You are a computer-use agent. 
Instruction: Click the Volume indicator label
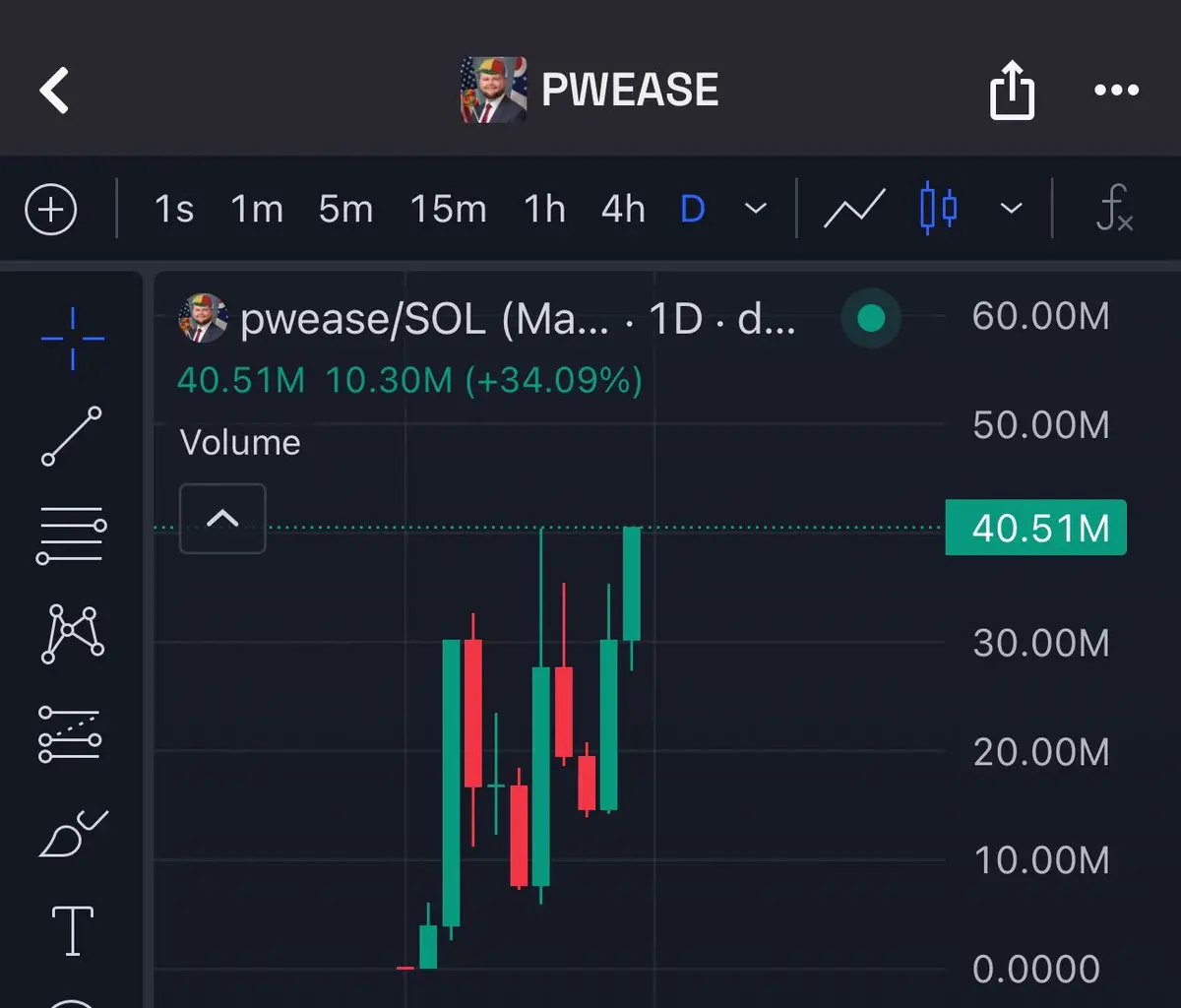(x=240, y=442)
